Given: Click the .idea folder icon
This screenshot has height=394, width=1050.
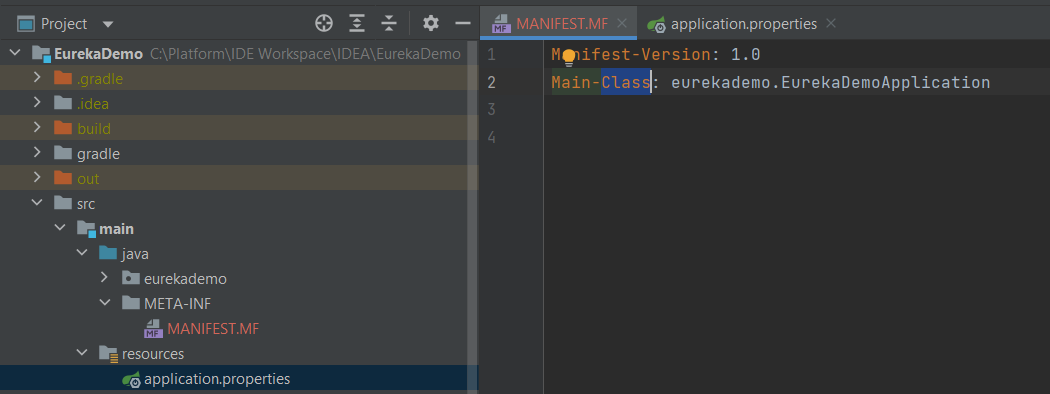Looking at the screenshot, I should click(63, 103).
